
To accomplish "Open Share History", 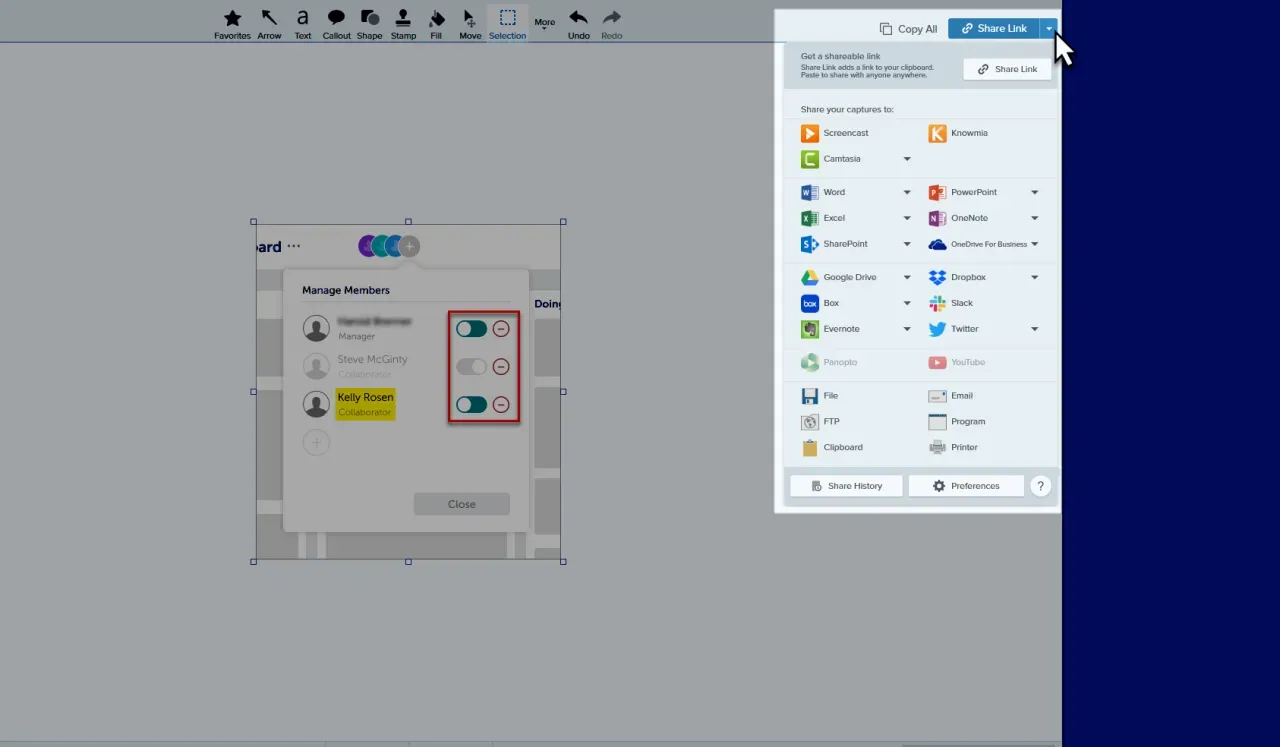I will tap(846, 486).
